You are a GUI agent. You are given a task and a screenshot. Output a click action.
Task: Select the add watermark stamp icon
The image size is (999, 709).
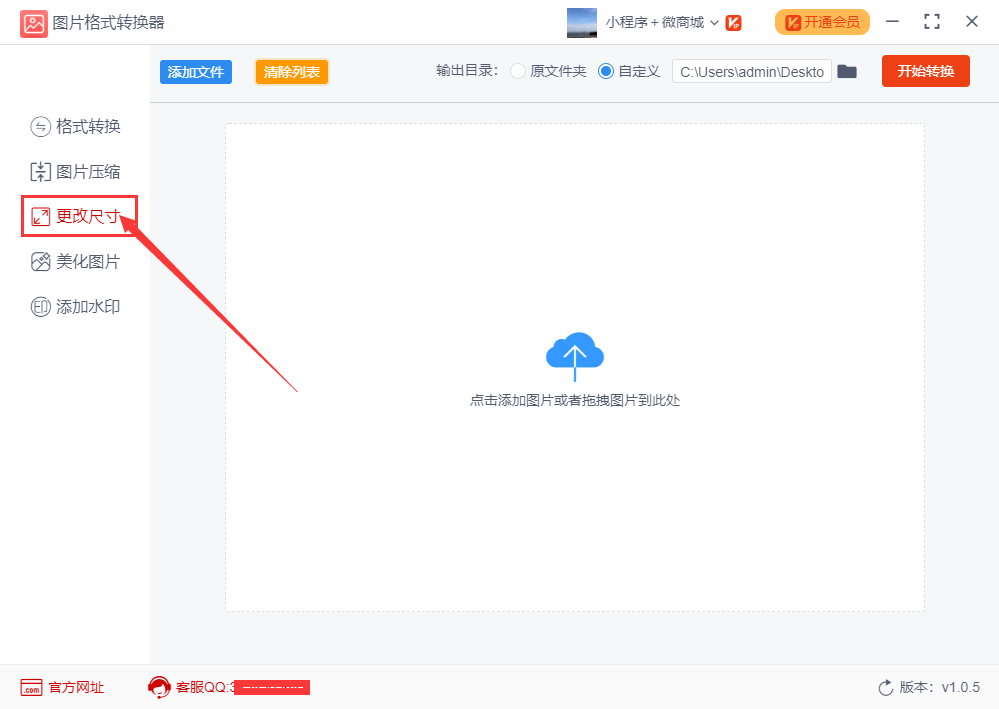click(40, 307)
